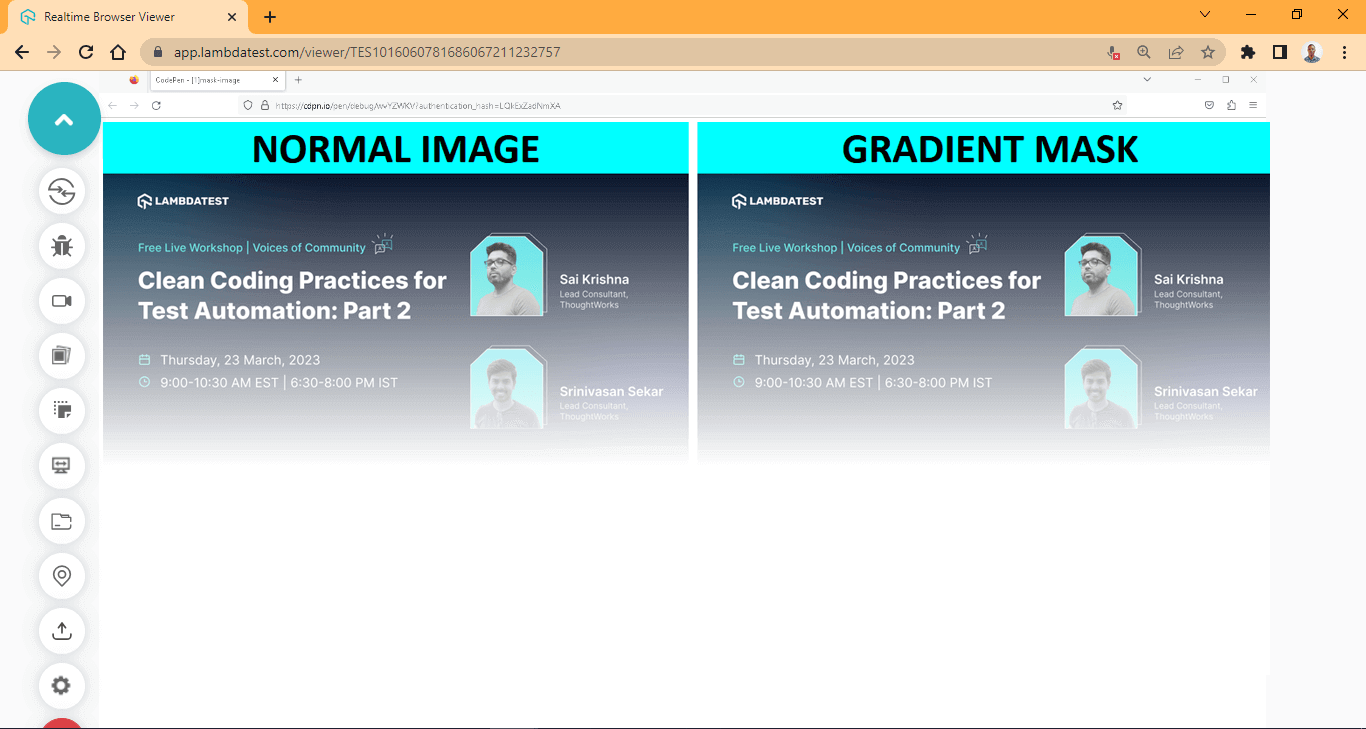The height and width of the screenshot is (729, 1366).
Task: Go back in the remote Firefox browser
Action: (x=112, y=105)
